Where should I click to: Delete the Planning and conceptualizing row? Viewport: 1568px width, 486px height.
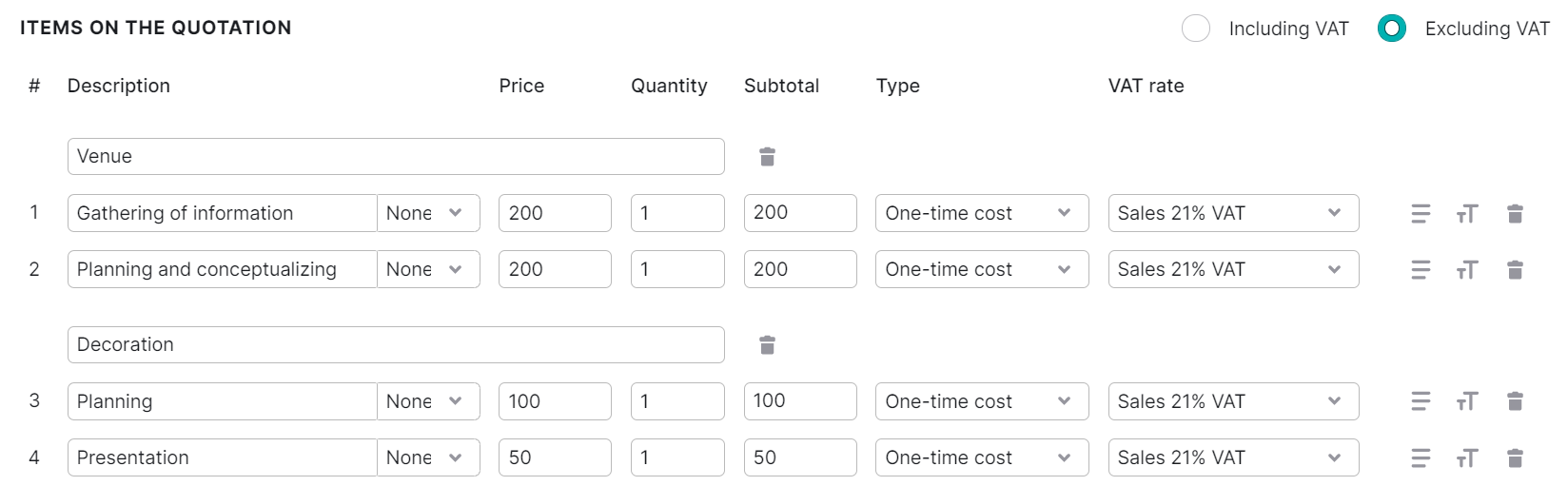tap(1516, 270)
